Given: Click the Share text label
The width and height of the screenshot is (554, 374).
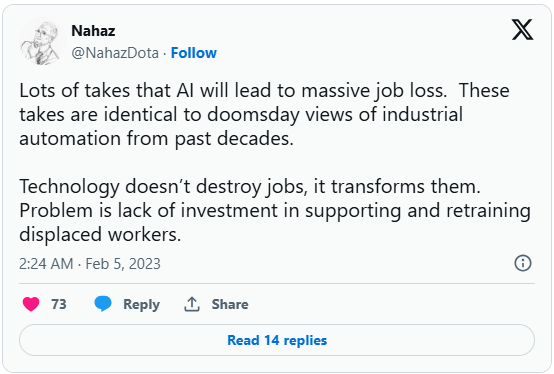Looking at the screenshot, I should (x=230, y=304).
